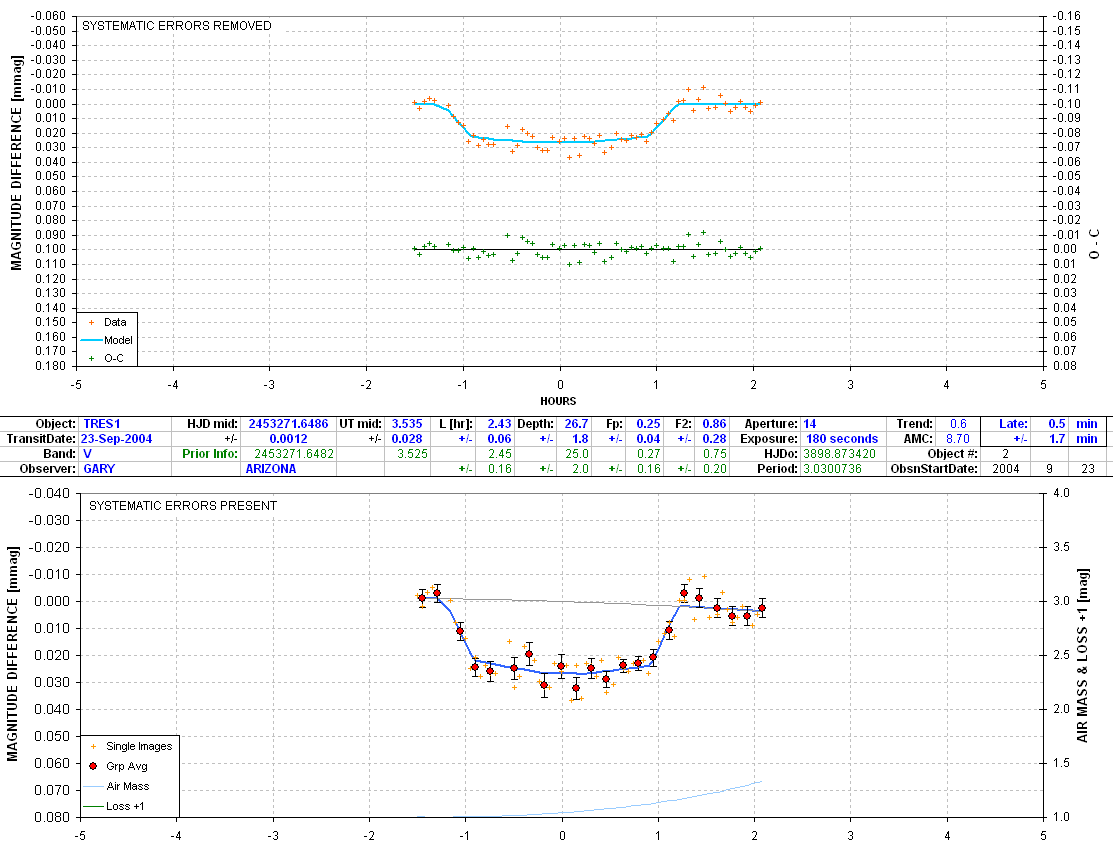
Task: Select the Depth uncertainty value 1.8
Action: tap(580, 439)
